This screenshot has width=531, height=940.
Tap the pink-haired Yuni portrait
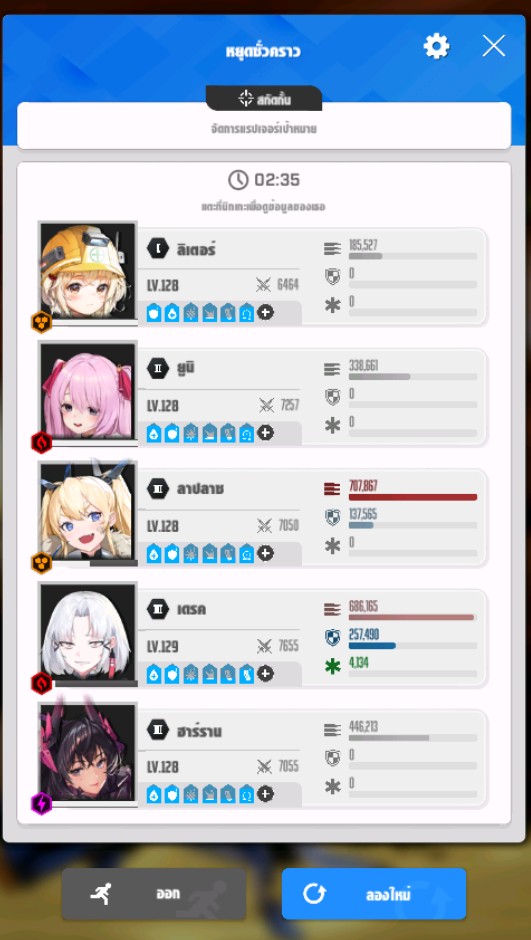(88, 391)
